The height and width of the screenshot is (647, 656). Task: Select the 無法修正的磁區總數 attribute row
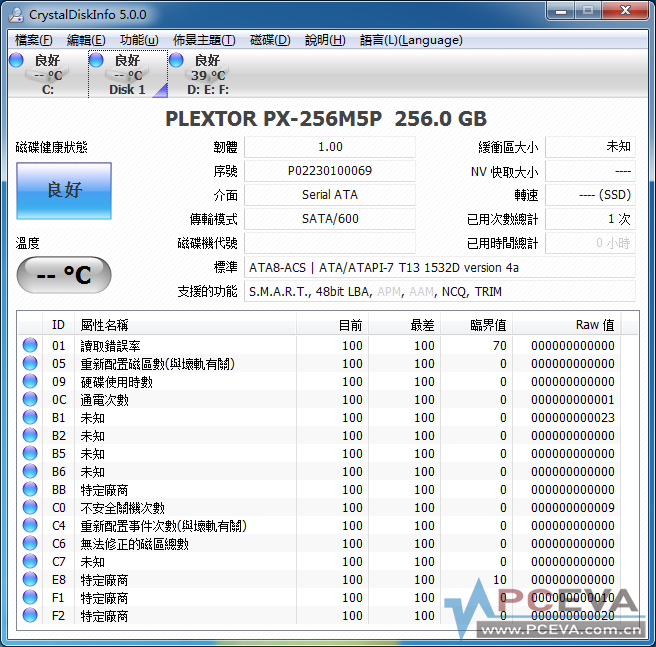pos(320,543)
